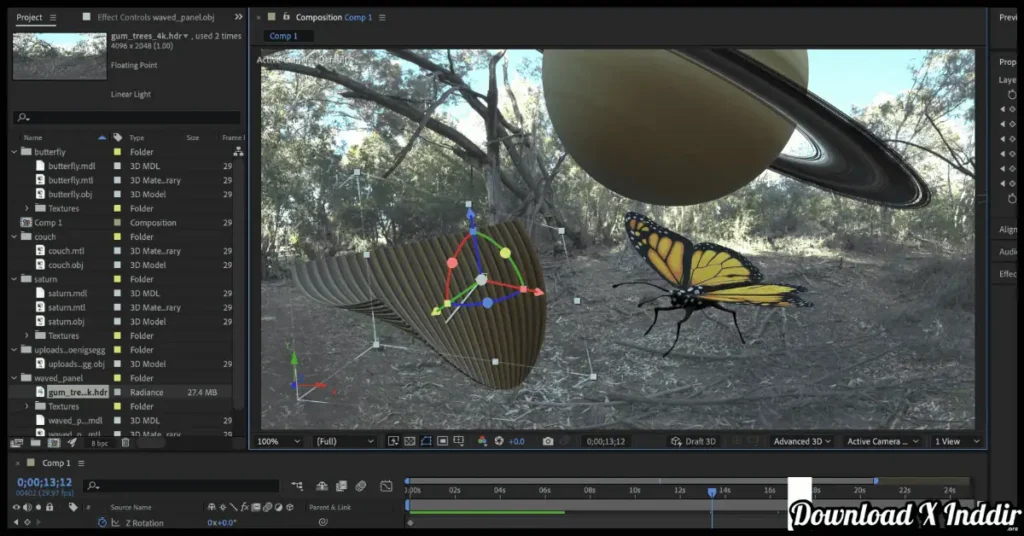Viewport: 1024px width, 536px height.
Task: Open the Graph Editor in timeline
Action: pos(386,487)
